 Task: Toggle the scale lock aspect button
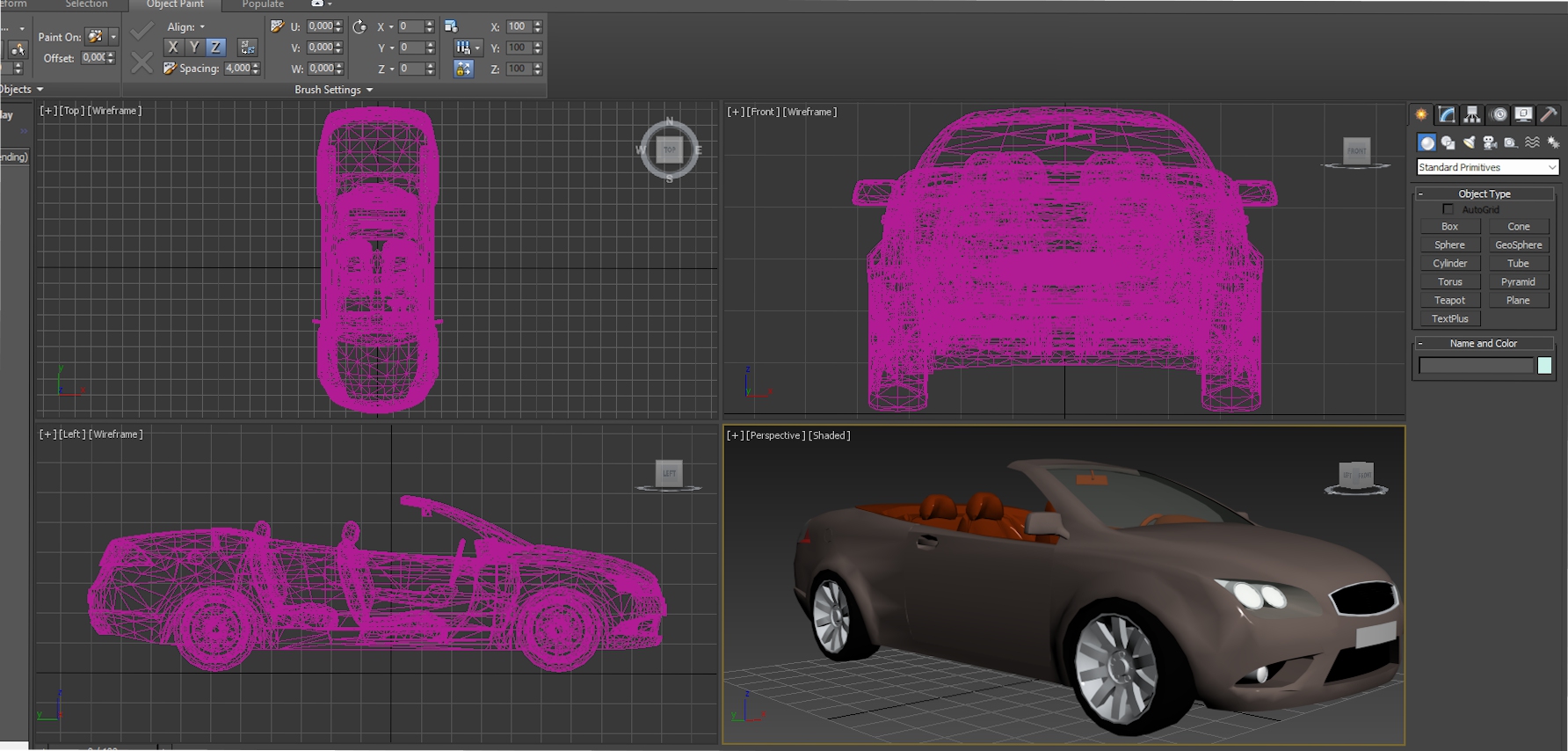463,69
